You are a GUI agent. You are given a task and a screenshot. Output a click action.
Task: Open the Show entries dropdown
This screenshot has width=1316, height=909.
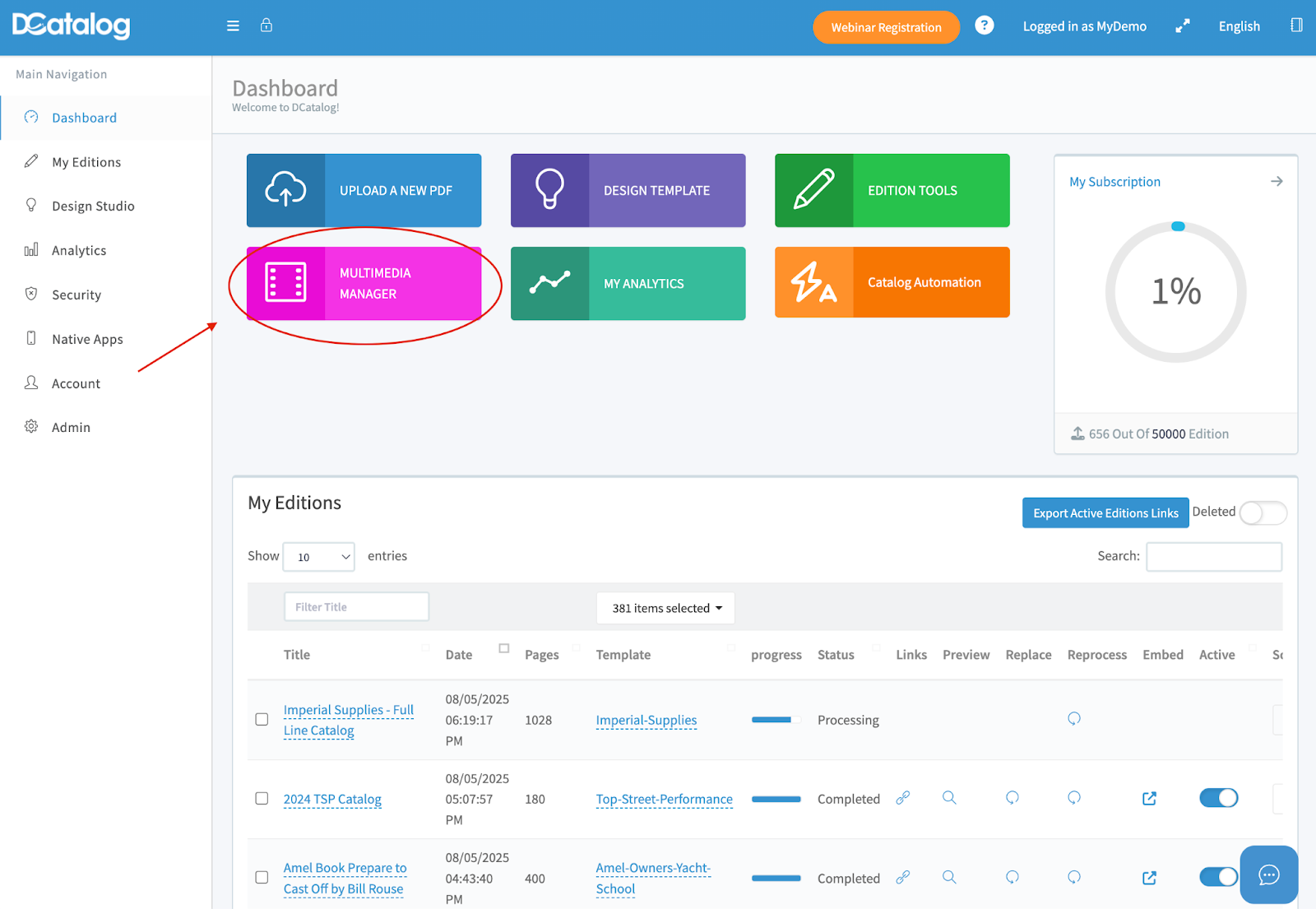pyautogui.click(x=318, y=557)
